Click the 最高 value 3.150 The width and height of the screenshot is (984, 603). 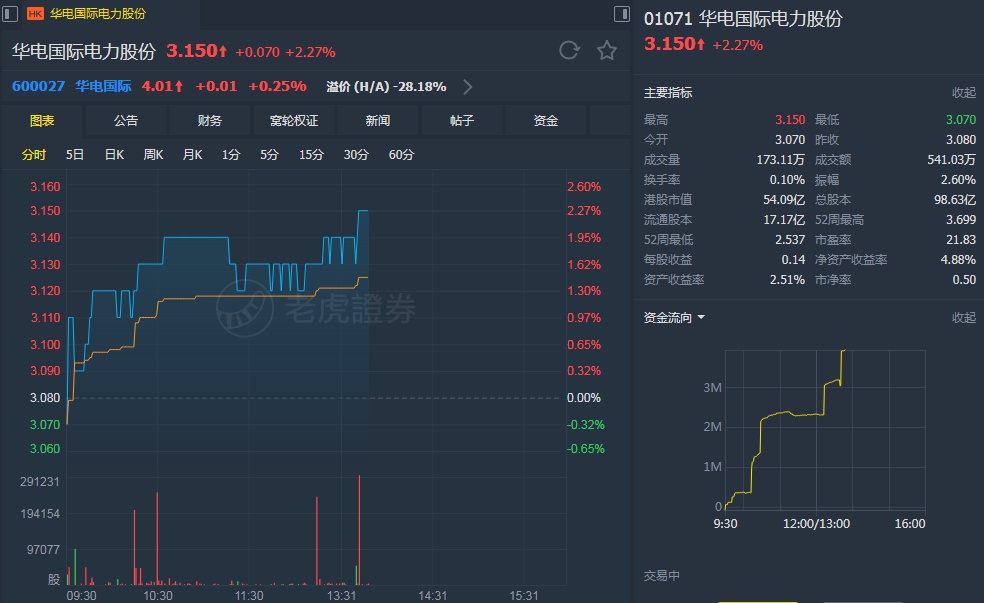[x=789, y=119]
